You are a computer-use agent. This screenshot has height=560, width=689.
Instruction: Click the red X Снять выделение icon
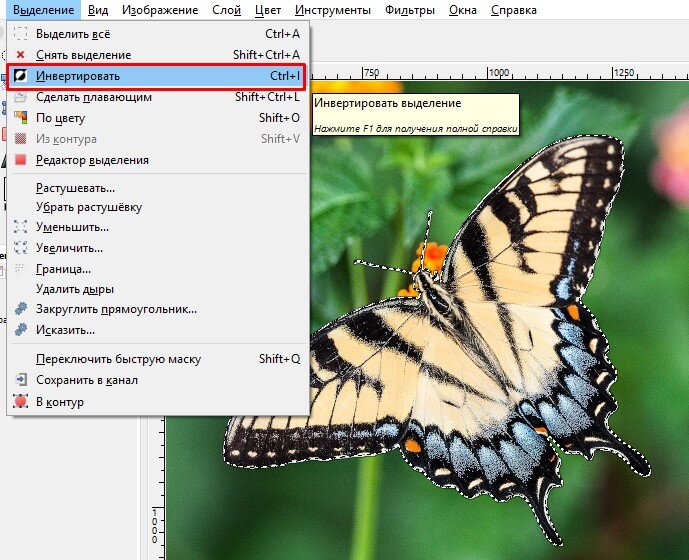[20, 55]
